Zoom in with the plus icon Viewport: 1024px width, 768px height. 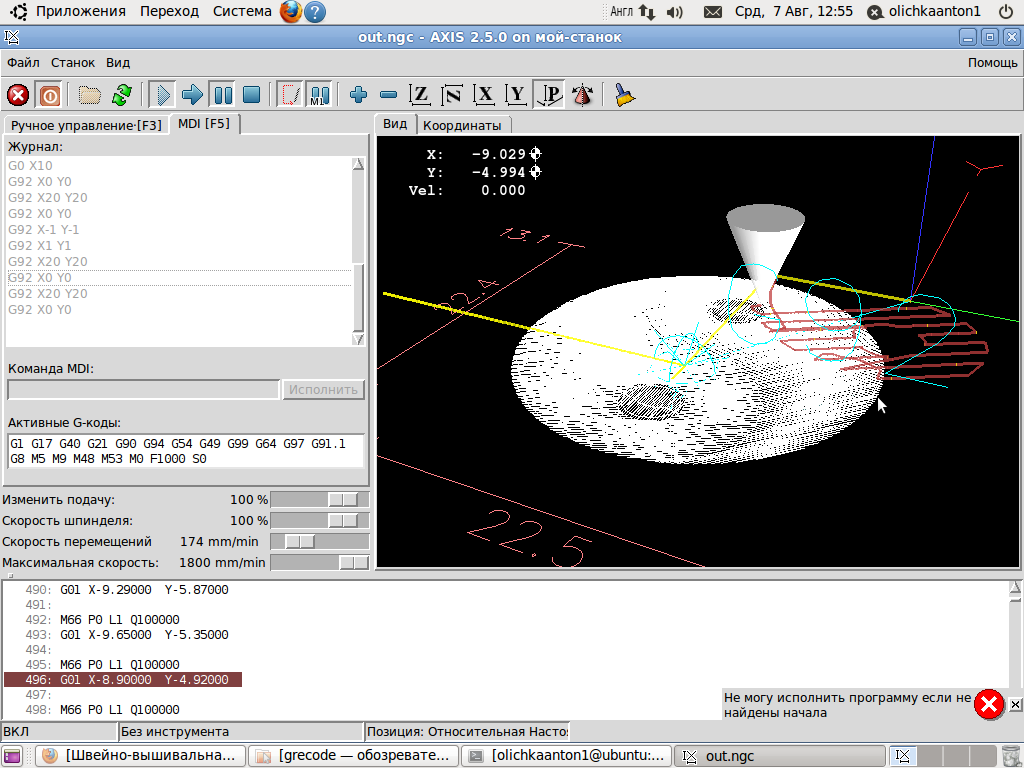pyautogui.click(x=359, y=95)
